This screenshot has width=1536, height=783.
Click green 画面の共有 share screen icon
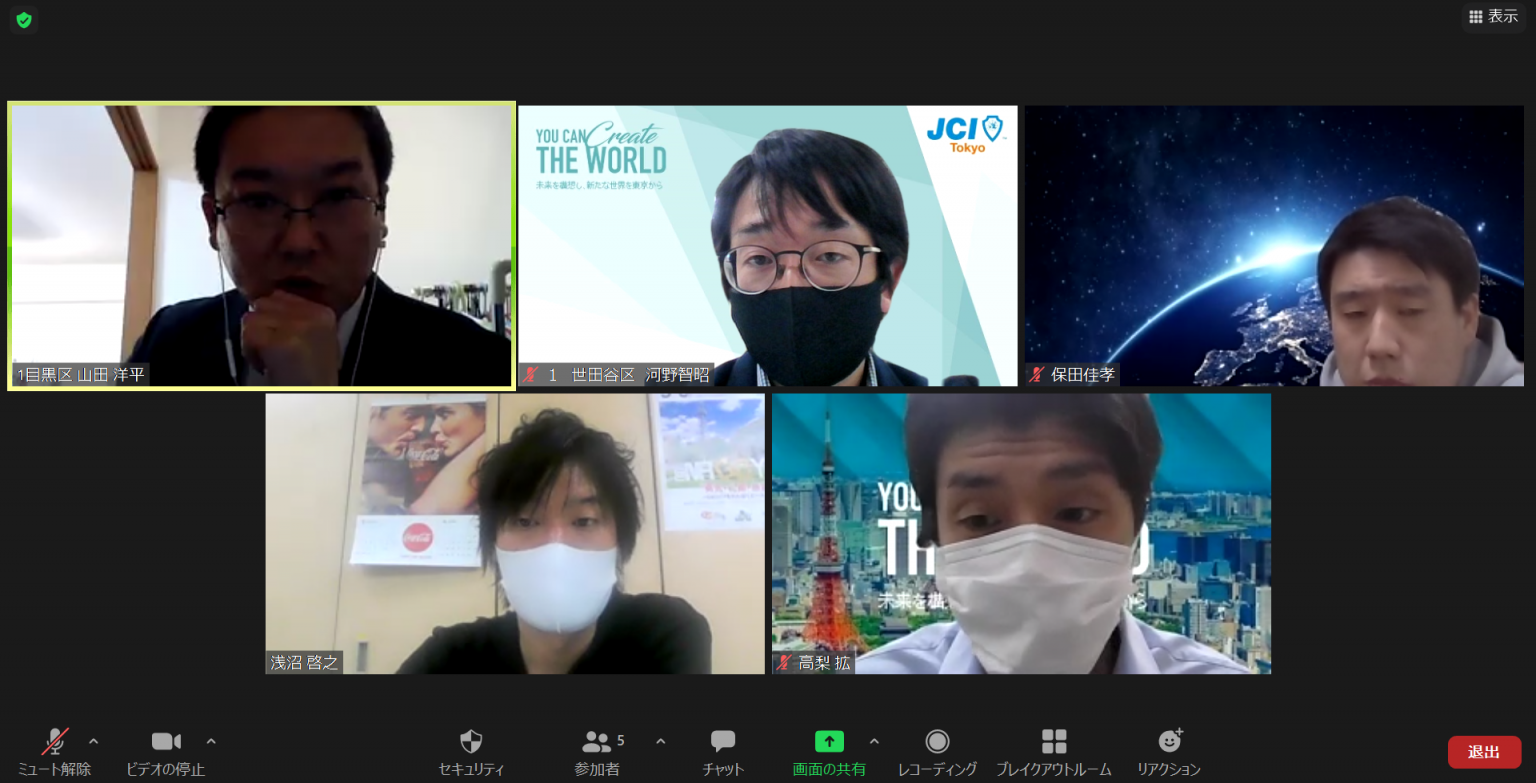tap(829, 742)
